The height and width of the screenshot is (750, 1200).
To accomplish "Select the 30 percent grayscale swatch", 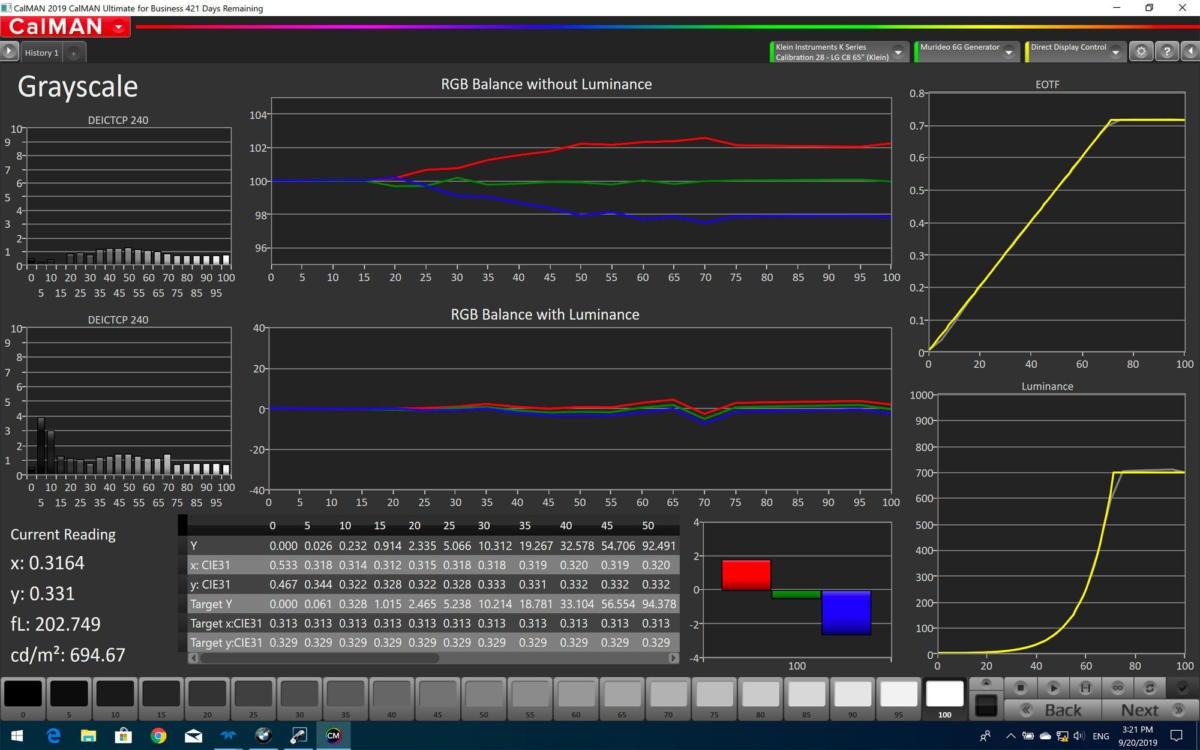I will [299, 698].
